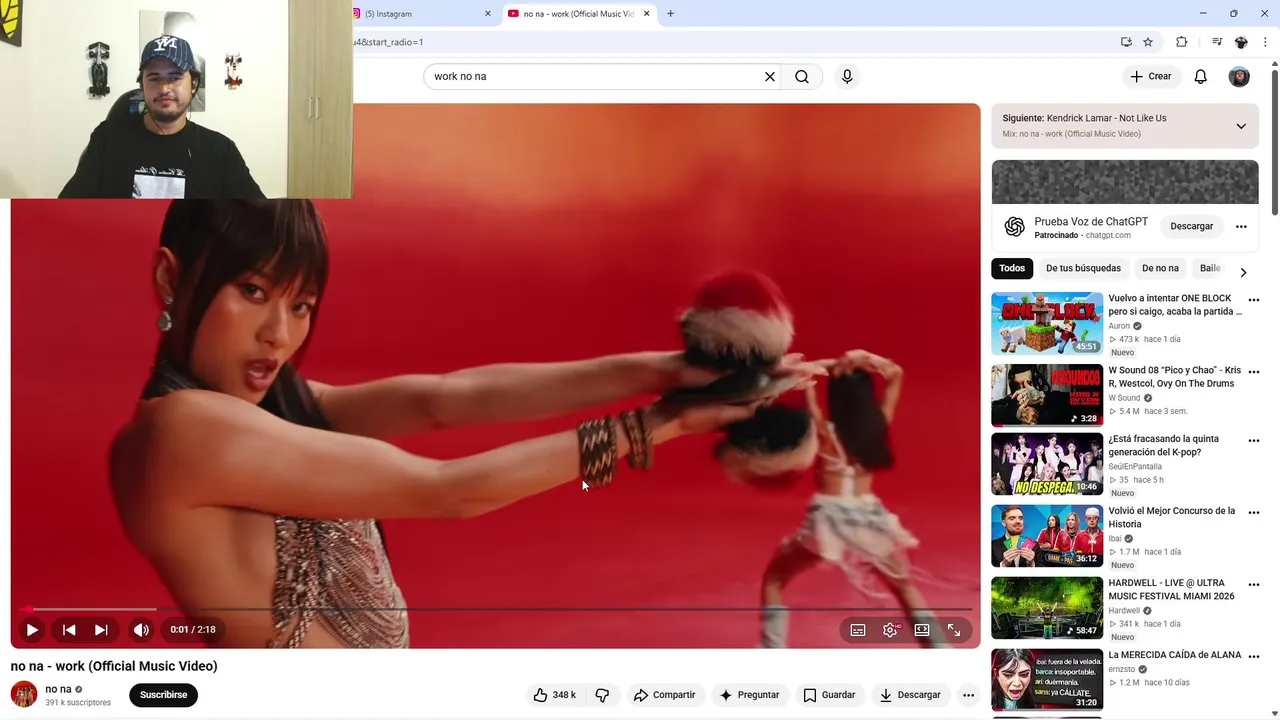Select the 'Todos' filter chip
The width and height of the screenshot is (1280, 720).
click(x=1012, y=268)
